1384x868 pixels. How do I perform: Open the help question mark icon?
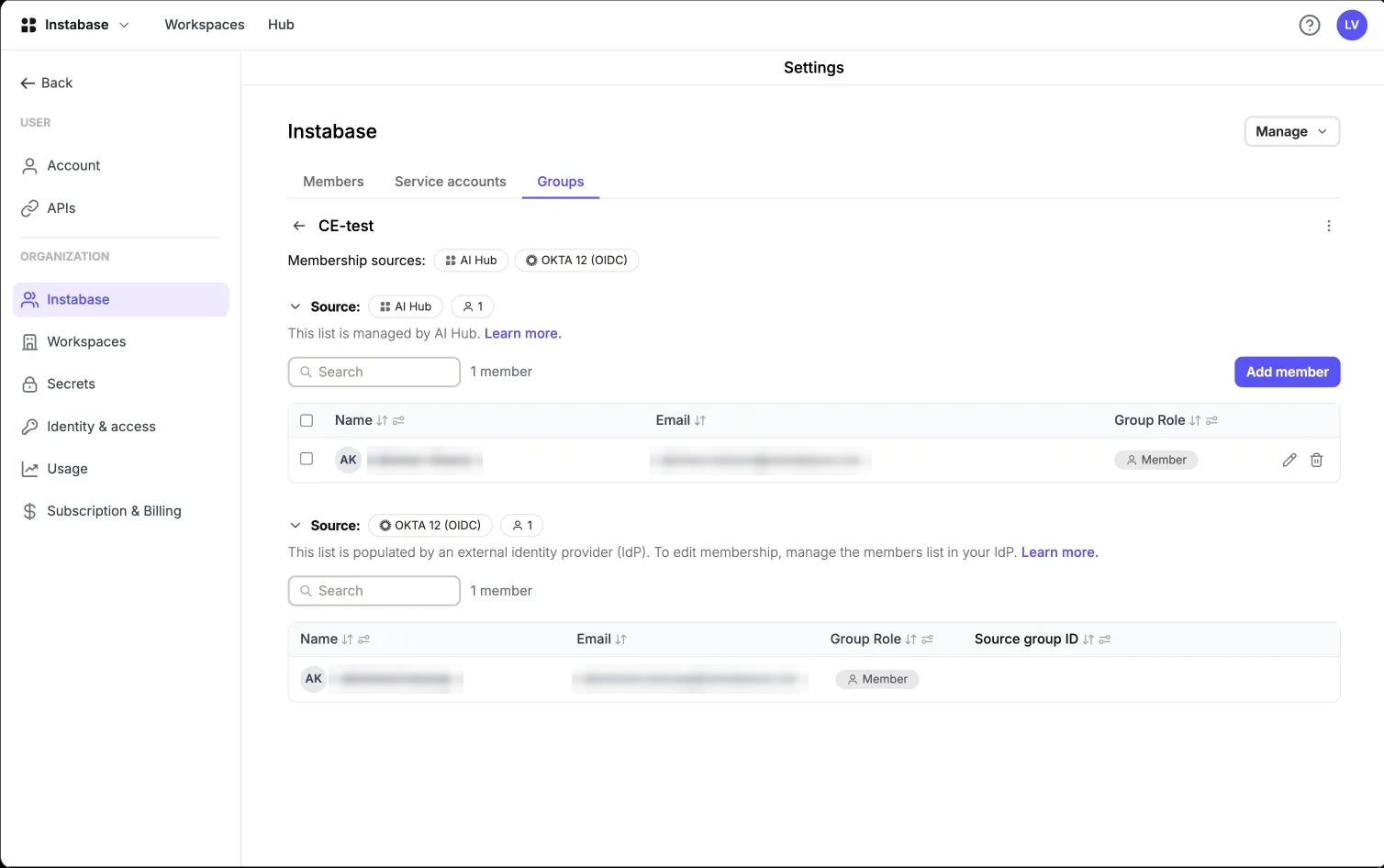tap(1310, 25)
